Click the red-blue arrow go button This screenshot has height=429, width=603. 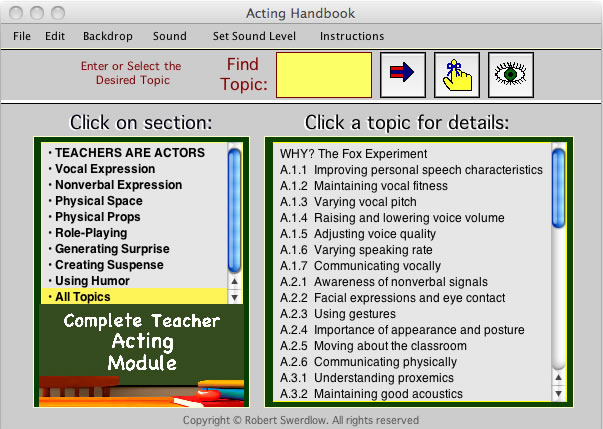(403, 74)
